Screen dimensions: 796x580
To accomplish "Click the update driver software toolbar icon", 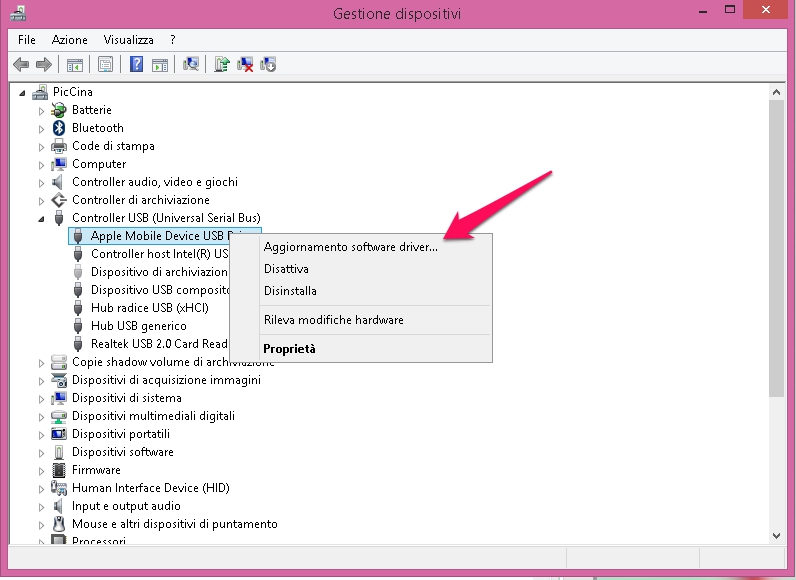I will (x=222, y=65).
